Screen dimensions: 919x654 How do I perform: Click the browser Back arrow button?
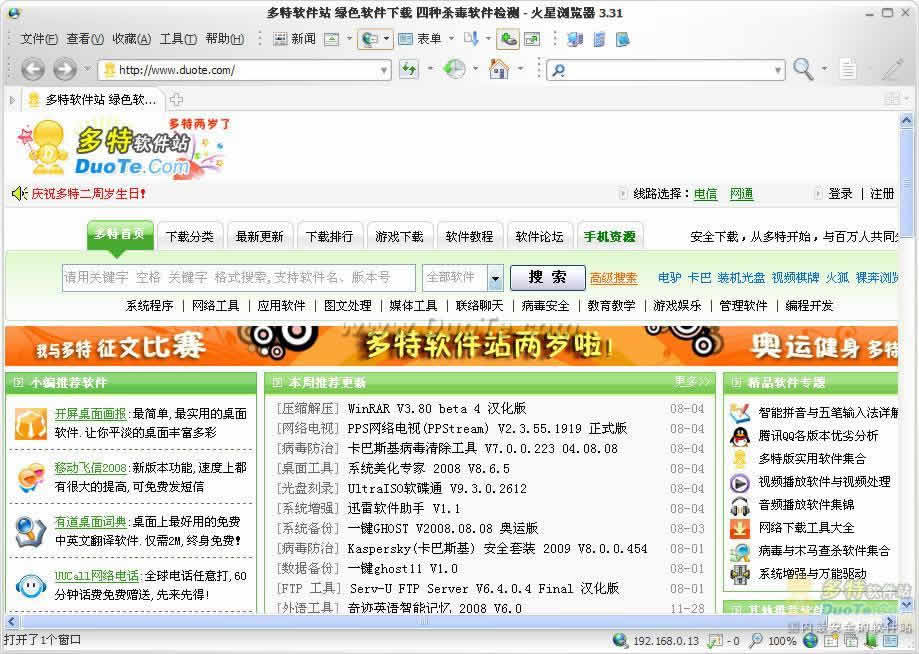click(x=33, y=70)
